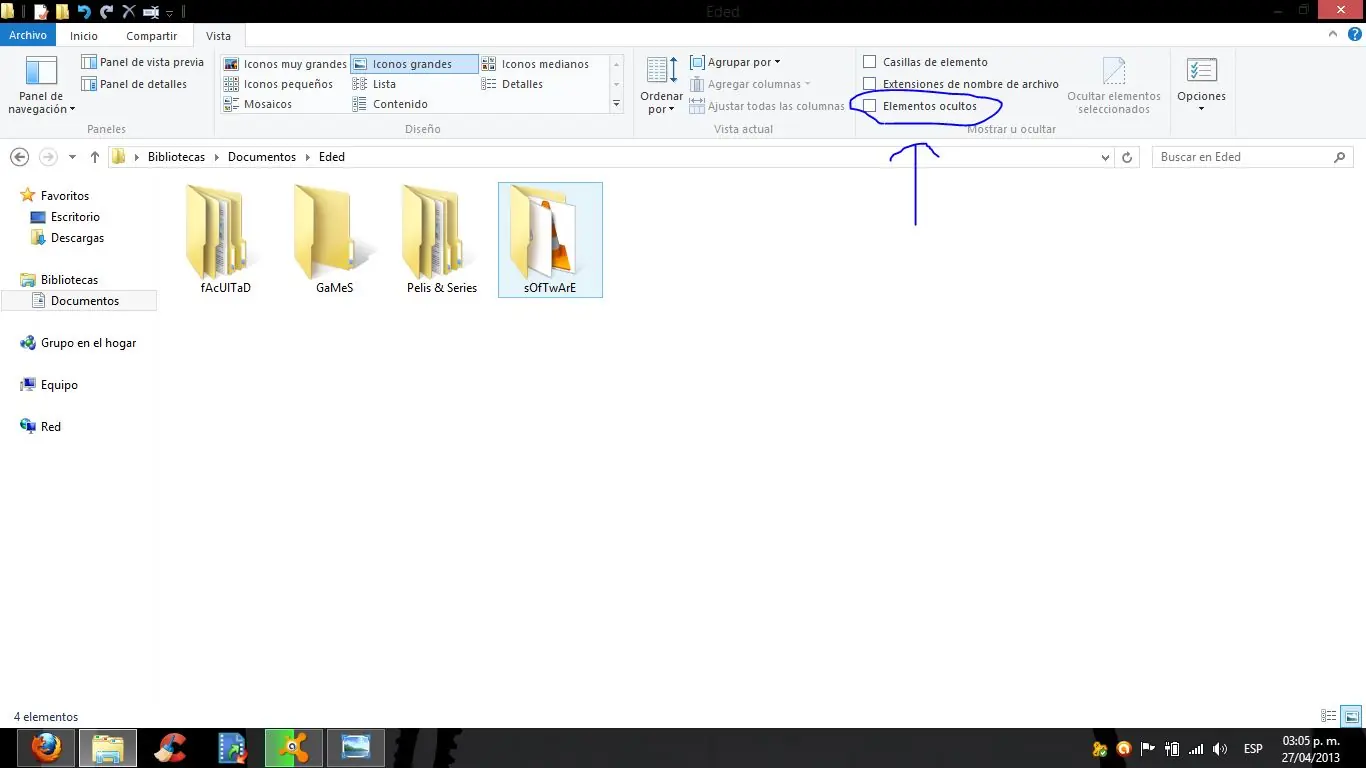
Task: Expand the layout gallery more arrow
Action: (616, 104)
